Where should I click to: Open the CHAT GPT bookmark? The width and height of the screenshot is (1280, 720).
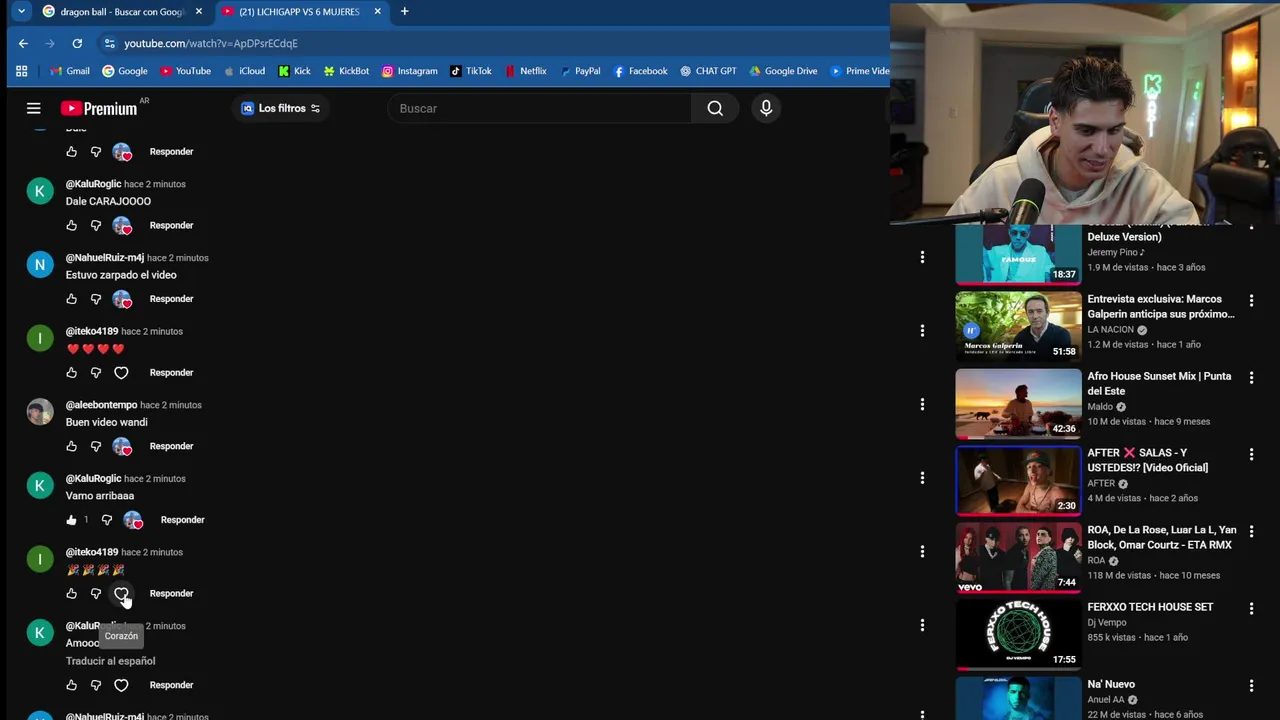(x=708, y=71)
